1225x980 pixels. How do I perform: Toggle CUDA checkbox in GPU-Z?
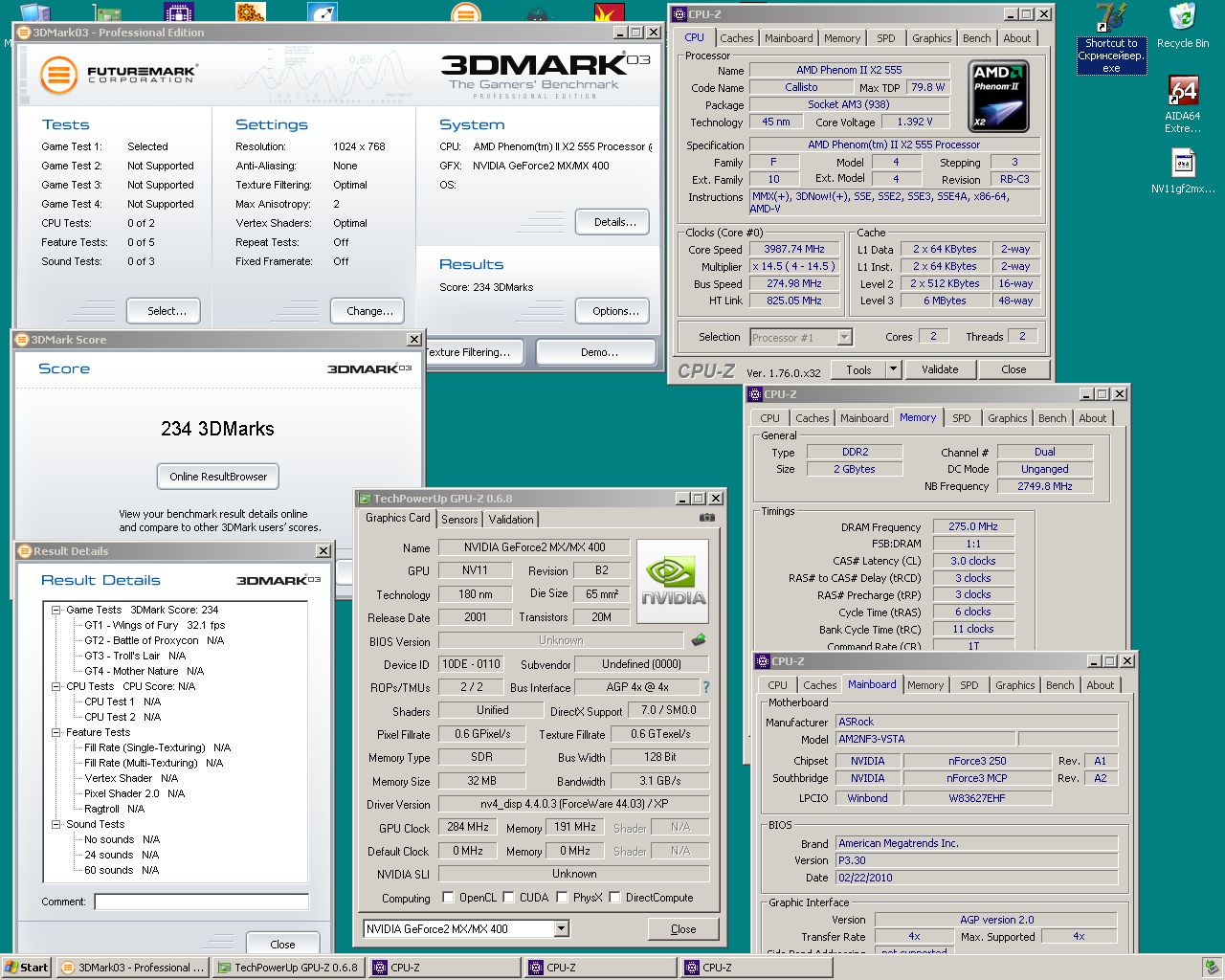[509, 898]
